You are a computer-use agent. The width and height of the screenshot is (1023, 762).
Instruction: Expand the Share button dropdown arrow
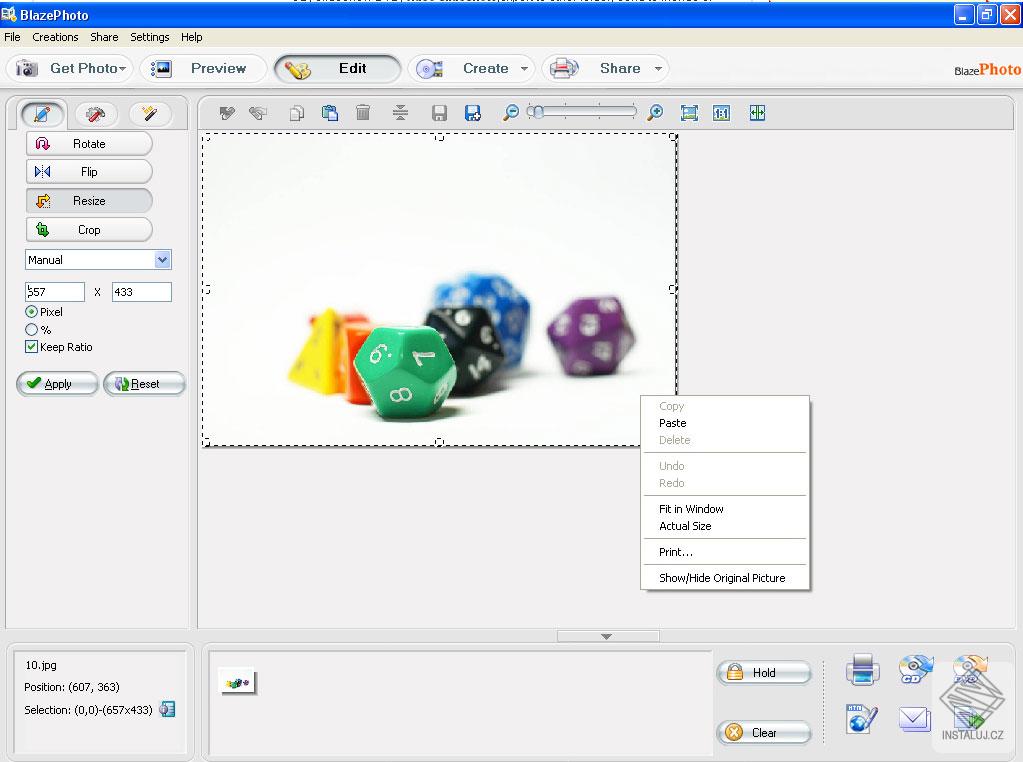pyautogui.click(x=658, y=69)
